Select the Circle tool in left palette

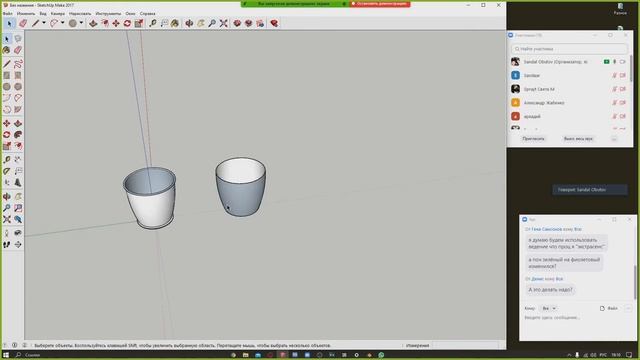point(7,87)
